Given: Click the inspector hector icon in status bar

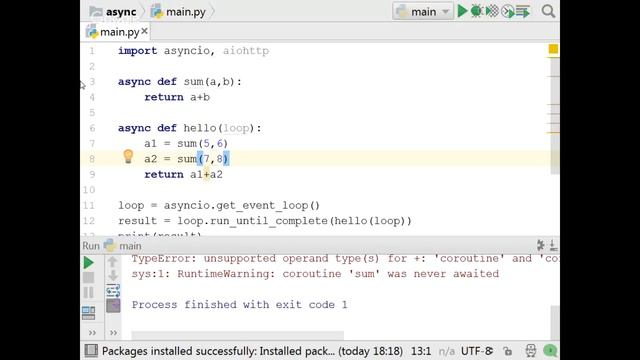Looking at the screenshot, I should (530, 351).
